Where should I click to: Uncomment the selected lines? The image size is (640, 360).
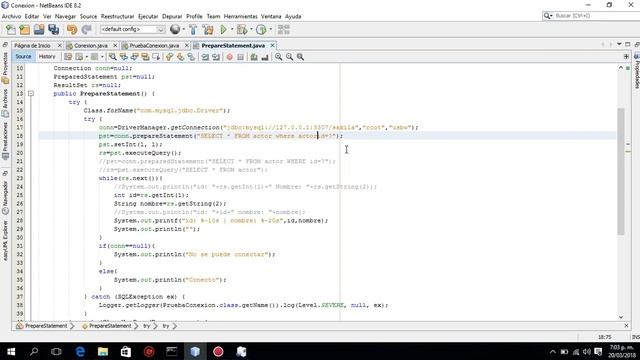(265, 57)
